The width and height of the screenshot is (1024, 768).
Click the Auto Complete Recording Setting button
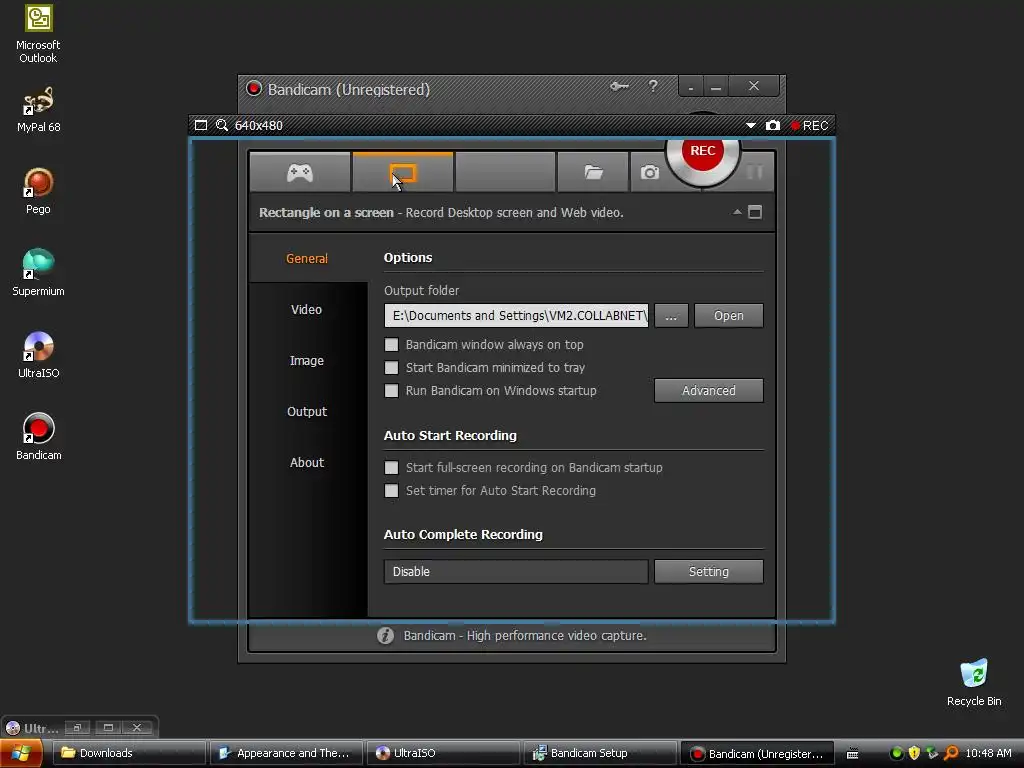[709, 571]
